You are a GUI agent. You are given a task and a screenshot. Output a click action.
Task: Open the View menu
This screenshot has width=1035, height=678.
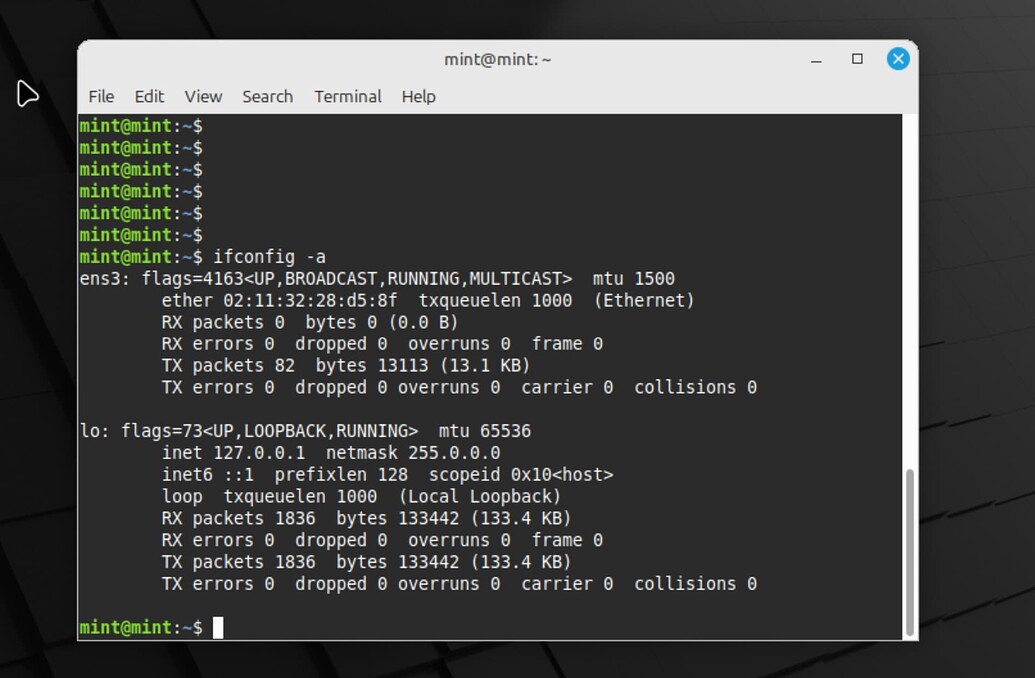[203, 96]
